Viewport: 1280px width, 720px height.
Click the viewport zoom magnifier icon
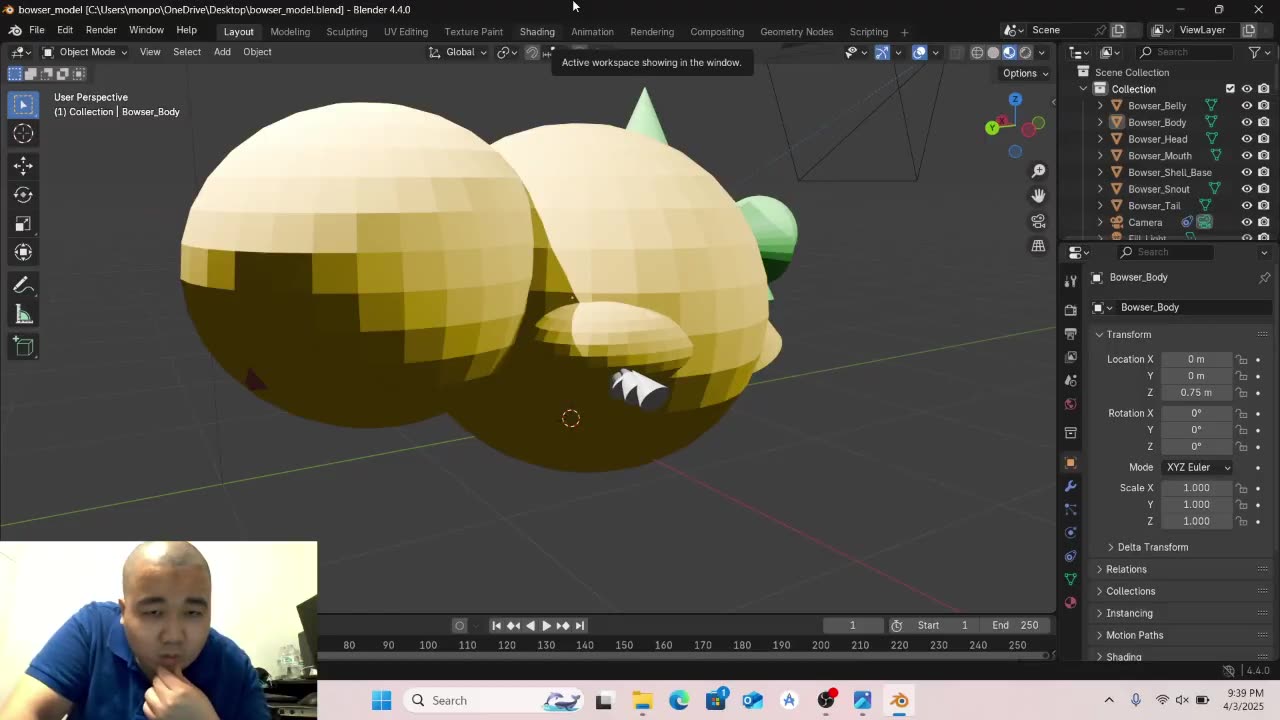point(1038,171)
